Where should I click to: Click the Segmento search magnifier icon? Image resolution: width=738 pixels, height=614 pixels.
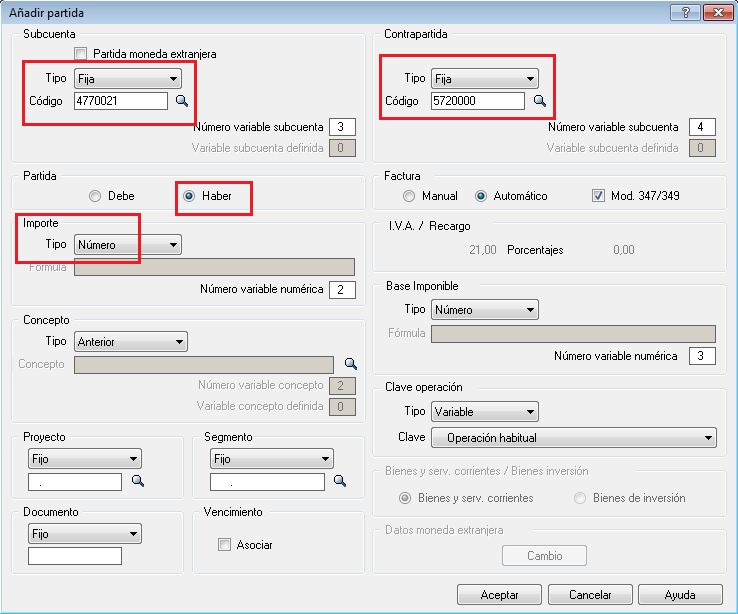pyautogui.click(x=340, y=481)
